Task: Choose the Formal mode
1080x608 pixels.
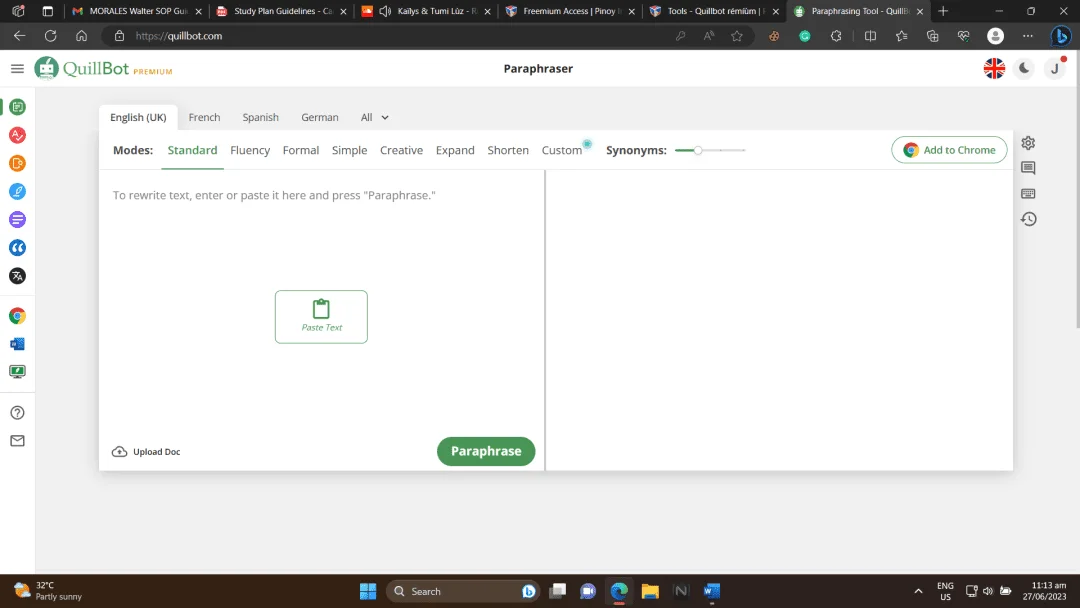Action: (300, 150)
